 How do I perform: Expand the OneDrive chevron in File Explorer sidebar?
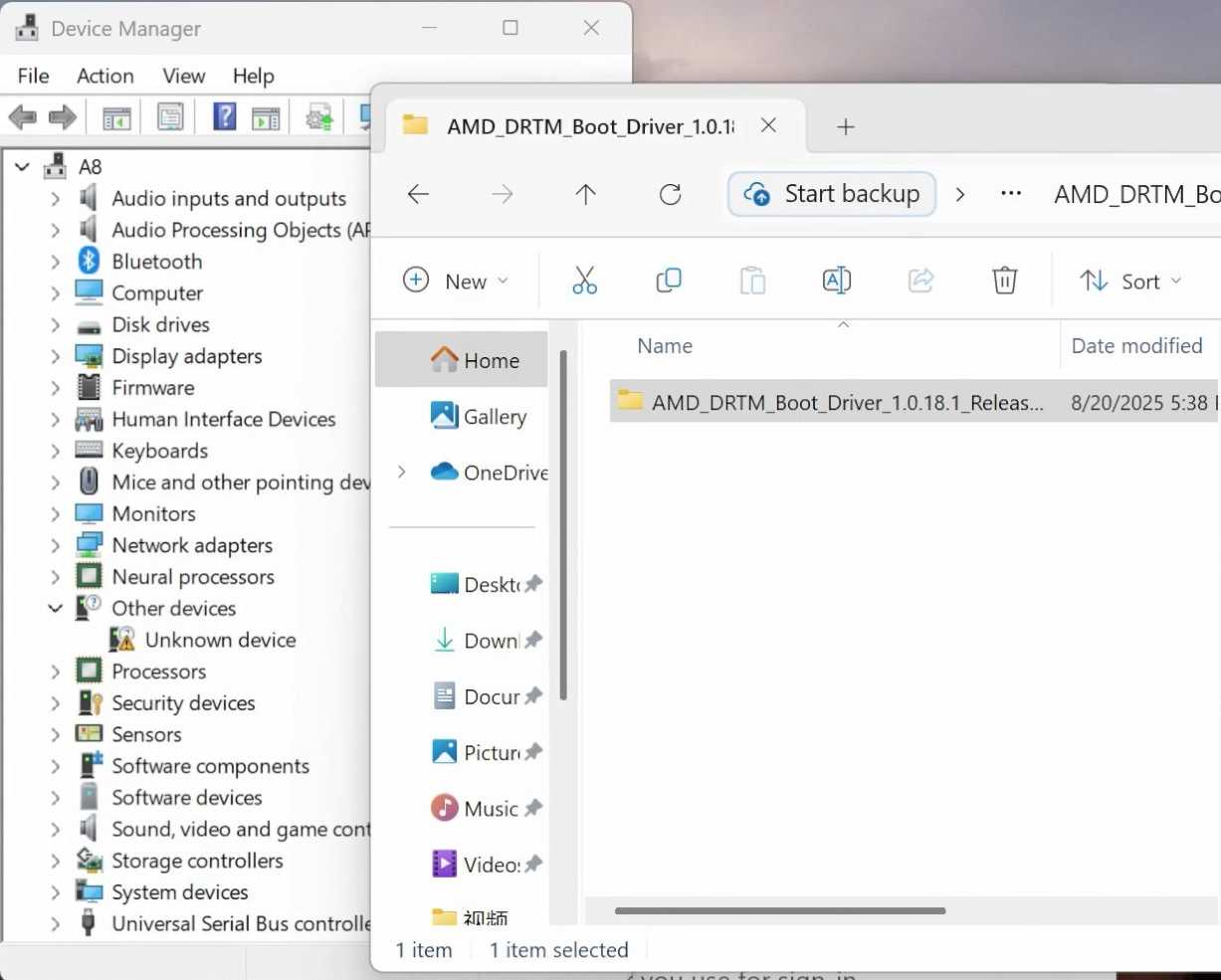click(402, 472)
